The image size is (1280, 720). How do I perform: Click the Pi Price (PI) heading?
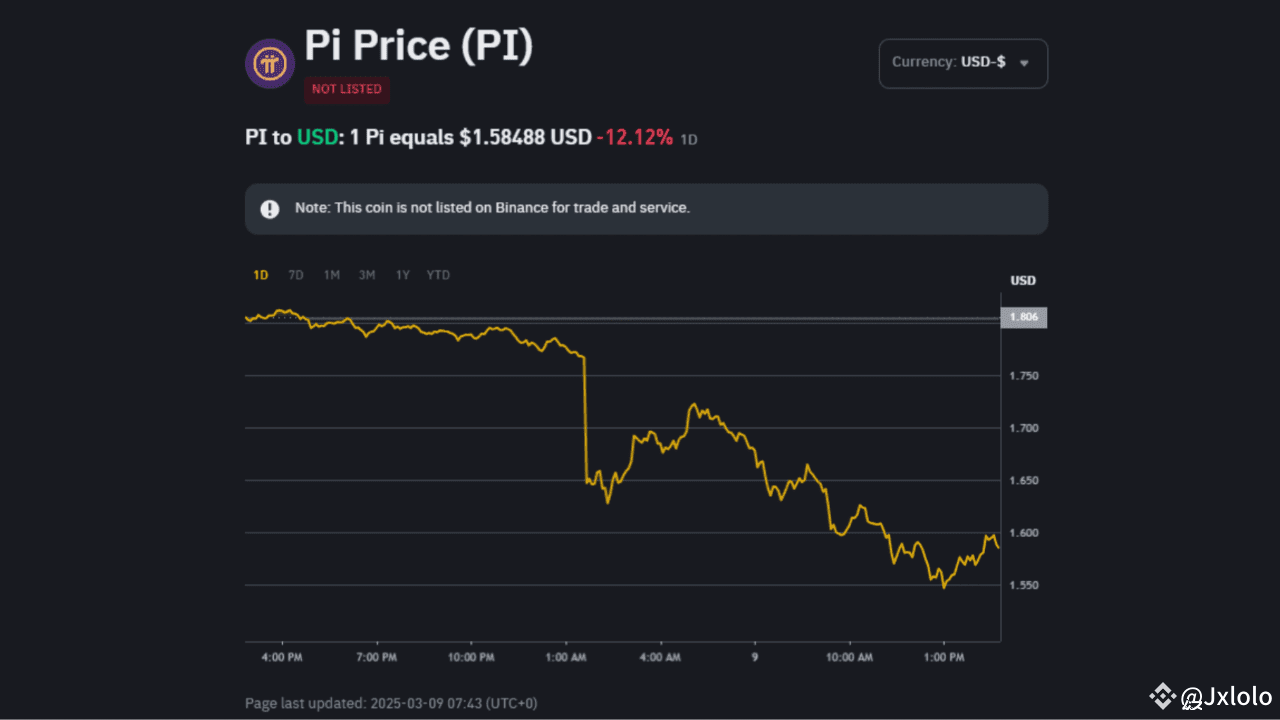(x=418, y=47)
